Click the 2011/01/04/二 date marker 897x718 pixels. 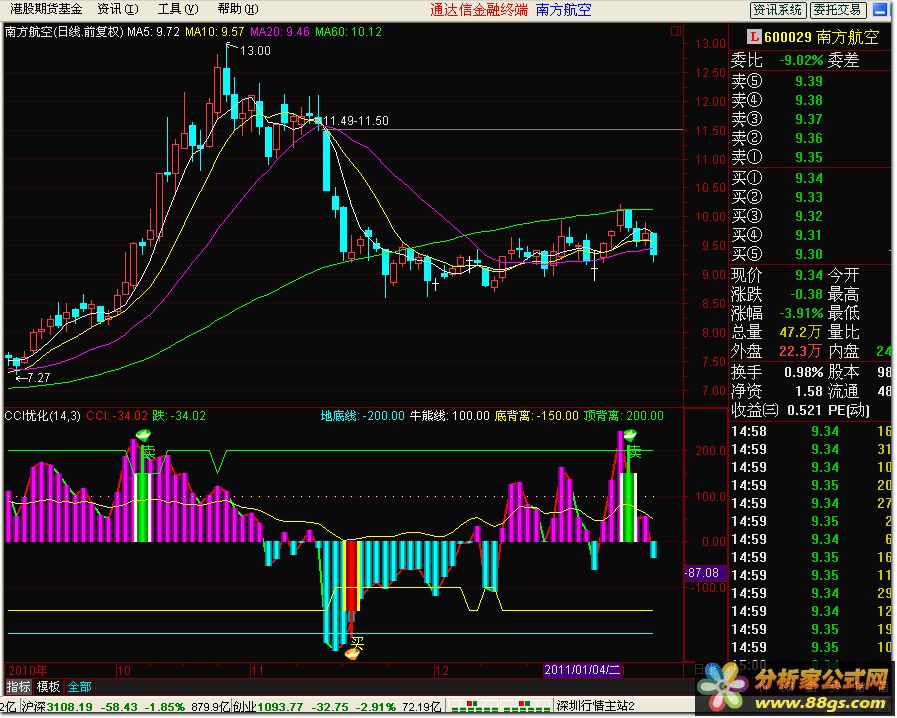click(x=582, y=669)
